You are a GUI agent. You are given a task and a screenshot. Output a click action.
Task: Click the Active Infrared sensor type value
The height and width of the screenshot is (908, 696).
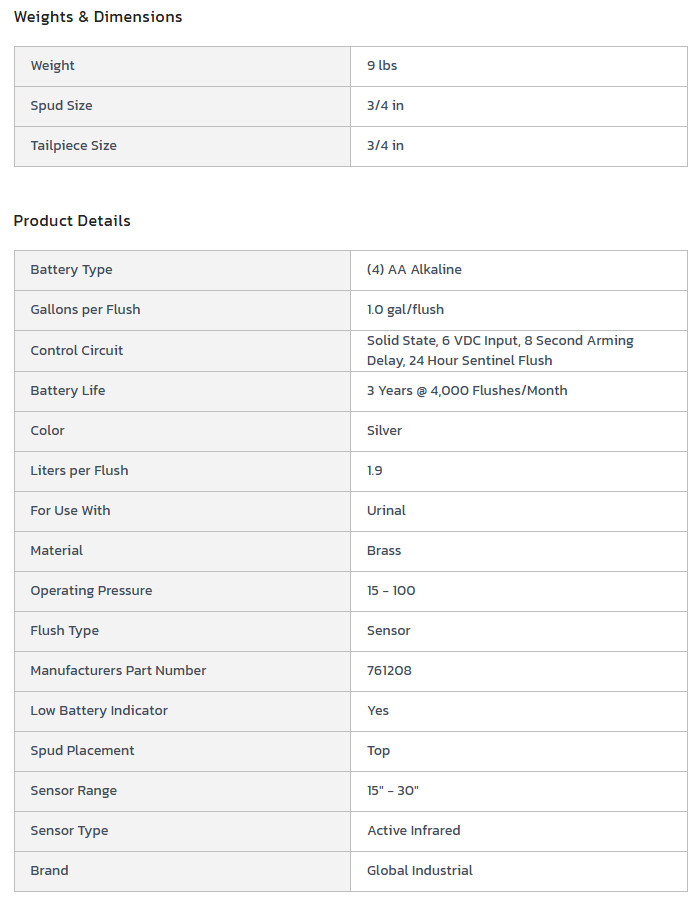click(413, 831)
